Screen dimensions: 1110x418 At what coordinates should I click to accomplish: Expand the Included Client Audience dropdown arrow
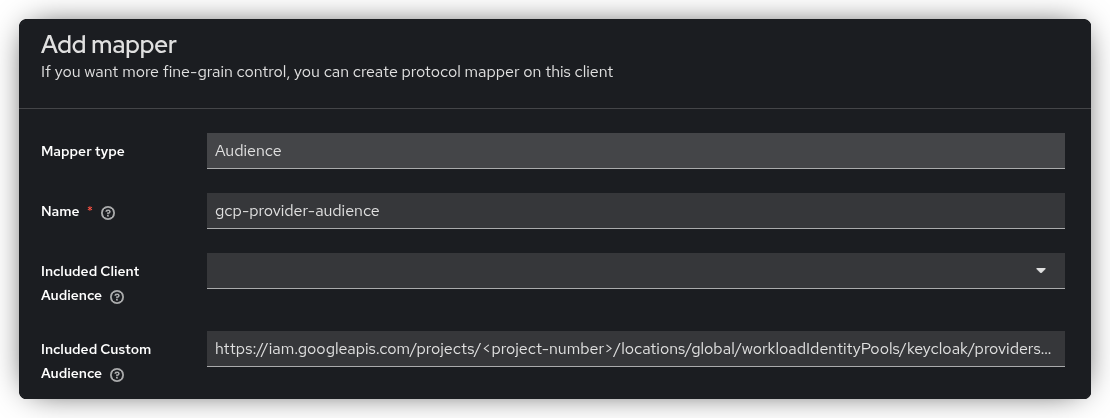1040,271
